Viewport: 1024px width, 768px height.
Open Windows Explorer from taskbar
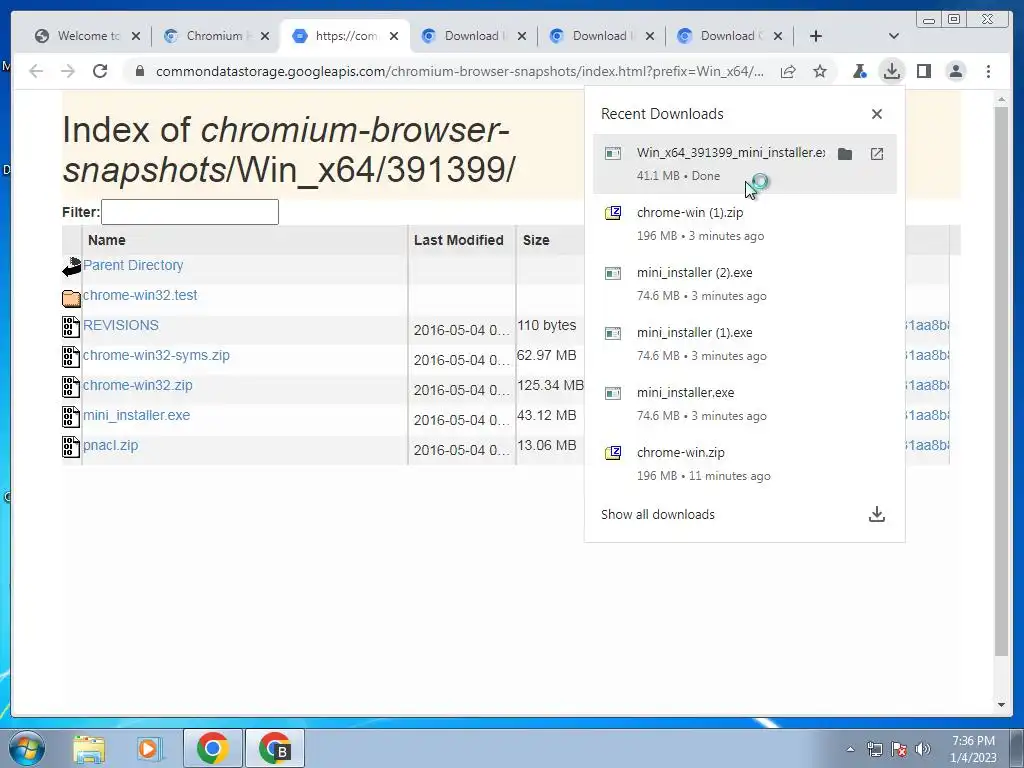tap(89, 749)
